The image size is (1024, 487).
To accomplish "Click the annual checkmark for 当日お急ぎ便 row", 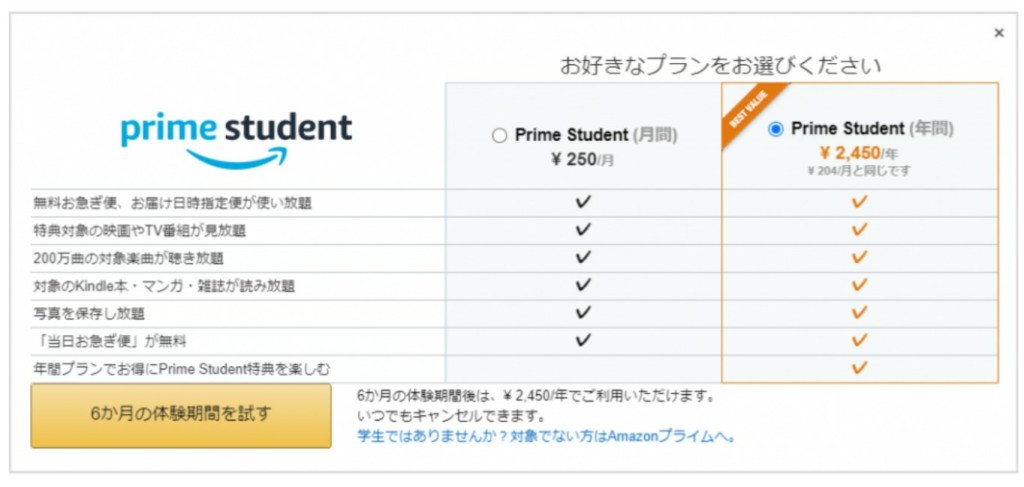I will click(x=859, y=340).
